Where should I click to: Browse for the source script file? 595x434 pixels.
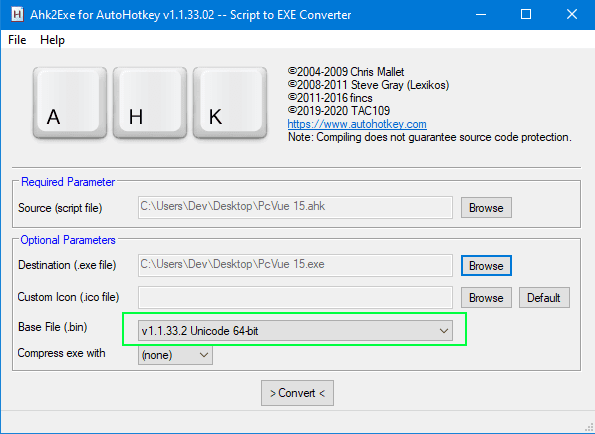(486, 208)
